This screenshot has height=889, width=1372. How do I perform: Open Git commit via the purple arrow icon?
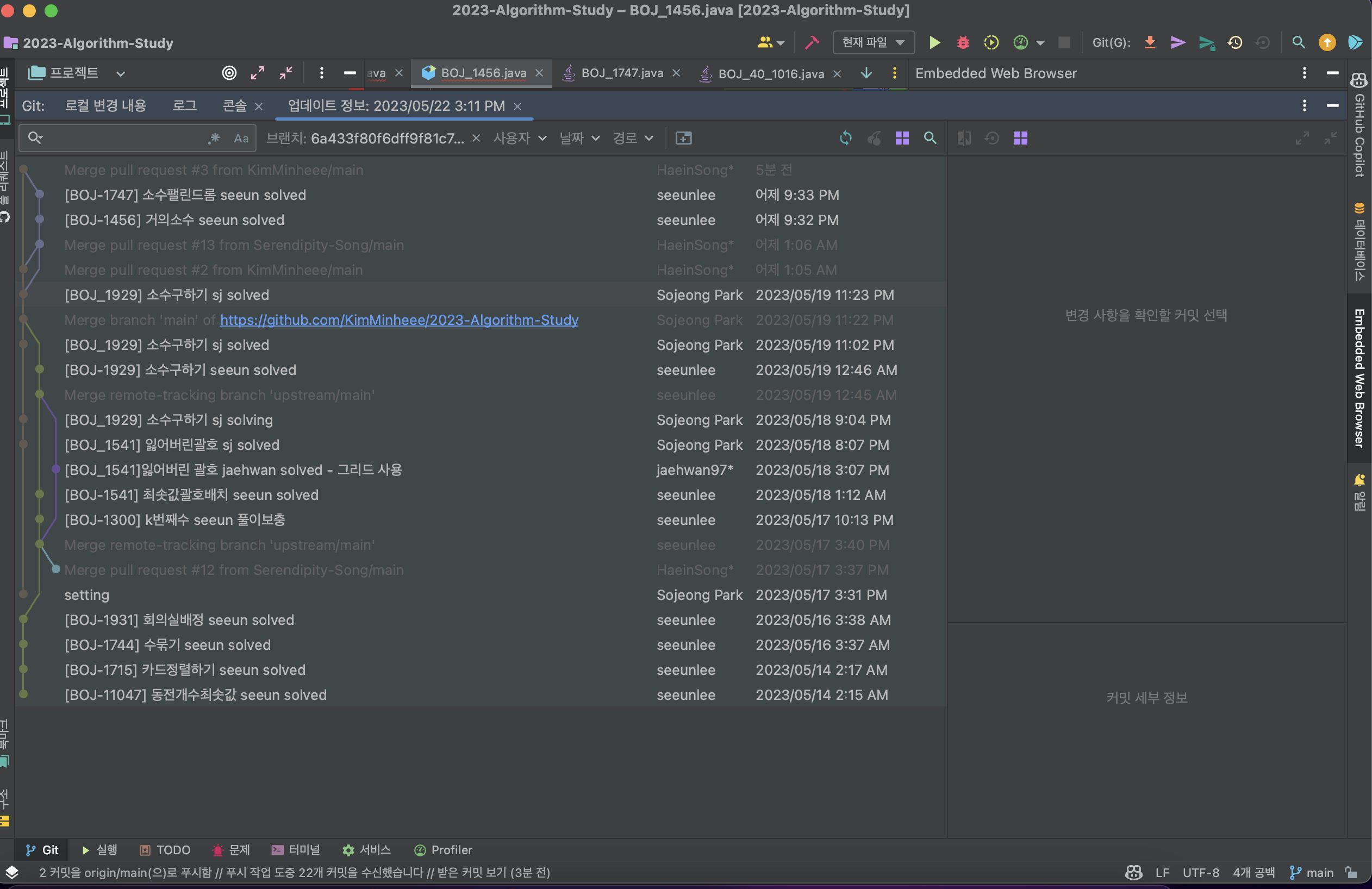point(1178,42)
